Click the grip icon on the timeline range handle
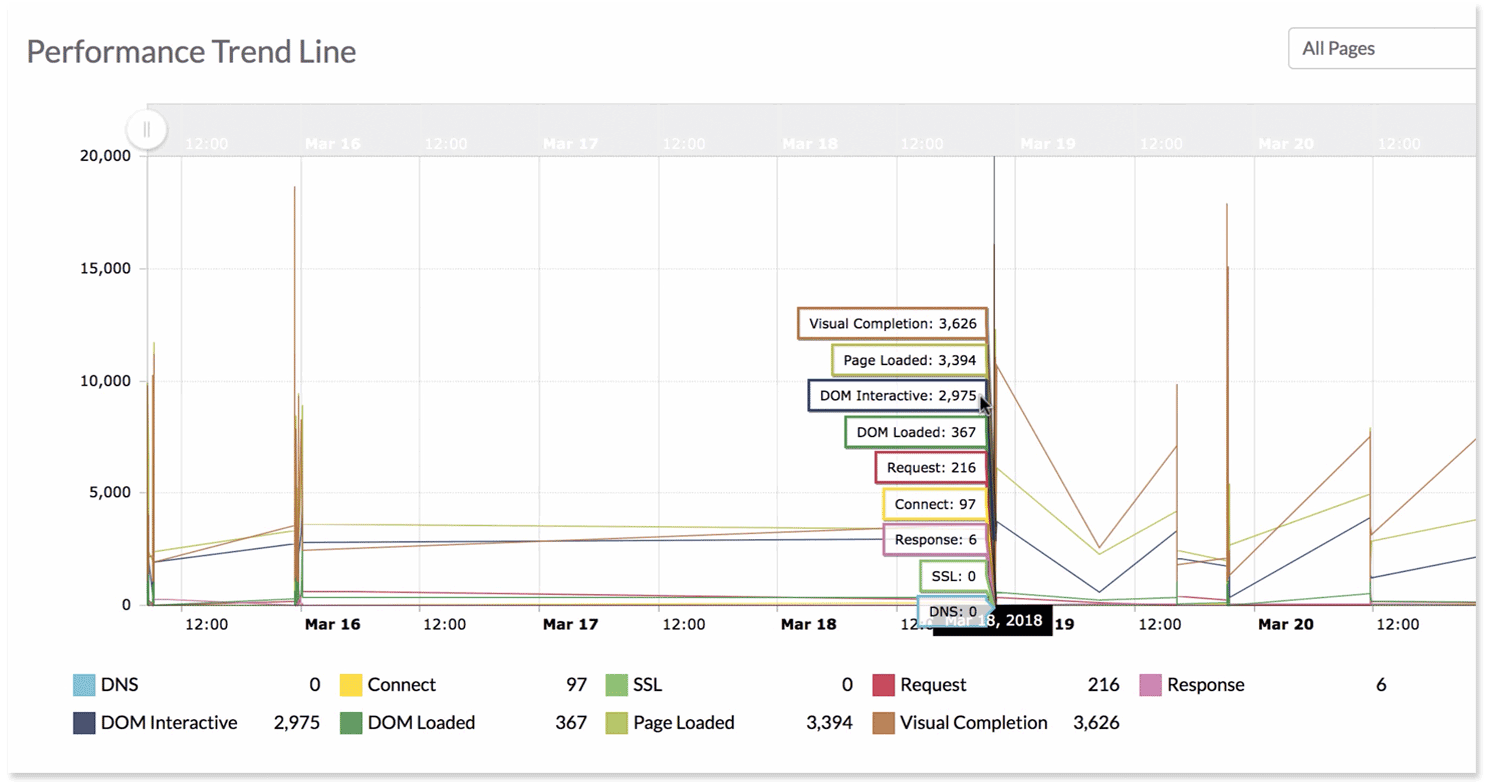This screenshot has width=1486, height=782. click(x=146, y=129)
